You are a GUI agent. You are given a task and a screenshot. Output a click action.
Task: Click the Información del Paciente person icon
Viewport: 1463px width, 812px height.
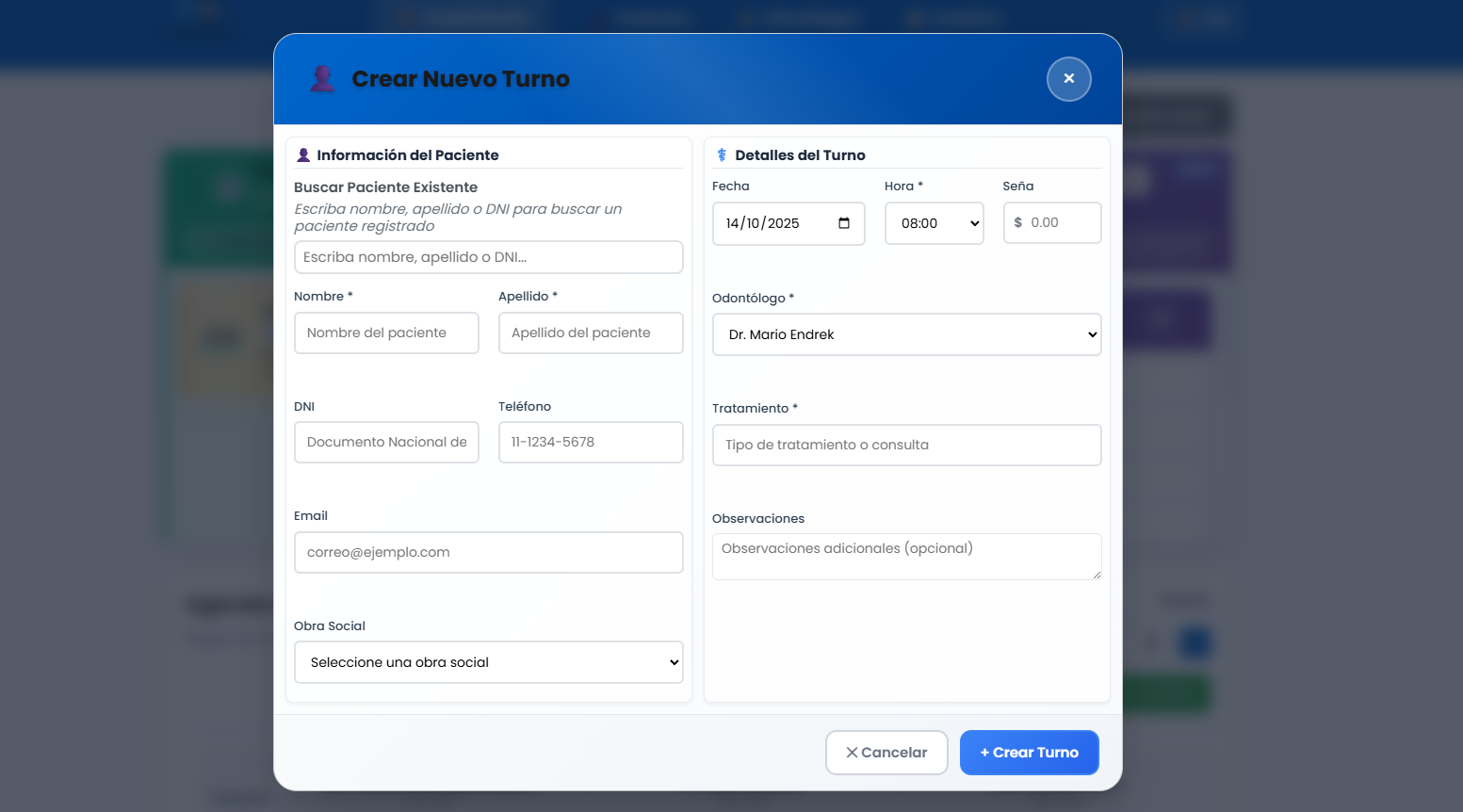(x=303, y=155)
